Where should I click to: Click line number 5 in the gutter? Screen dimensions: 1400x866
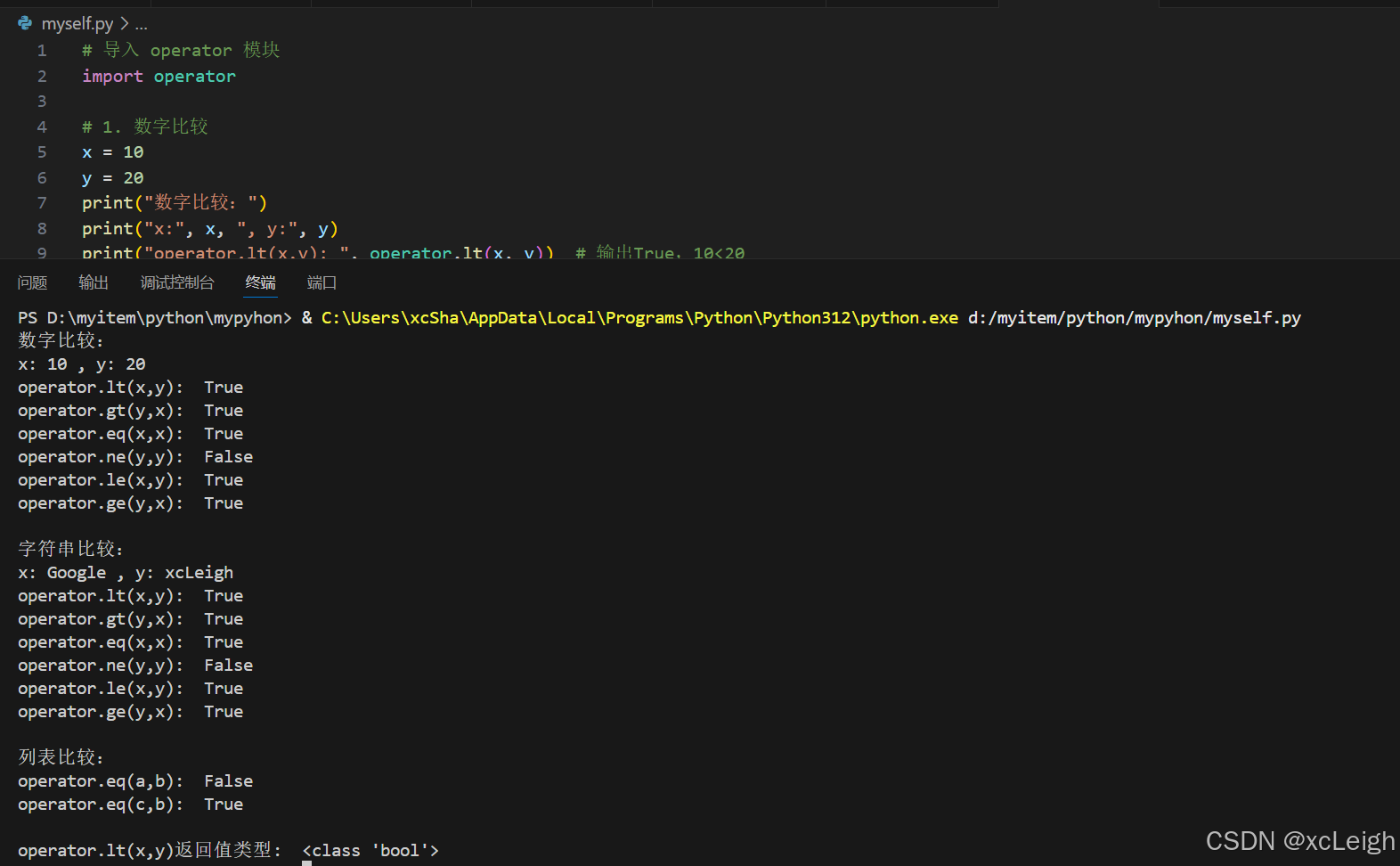(42, 152)
